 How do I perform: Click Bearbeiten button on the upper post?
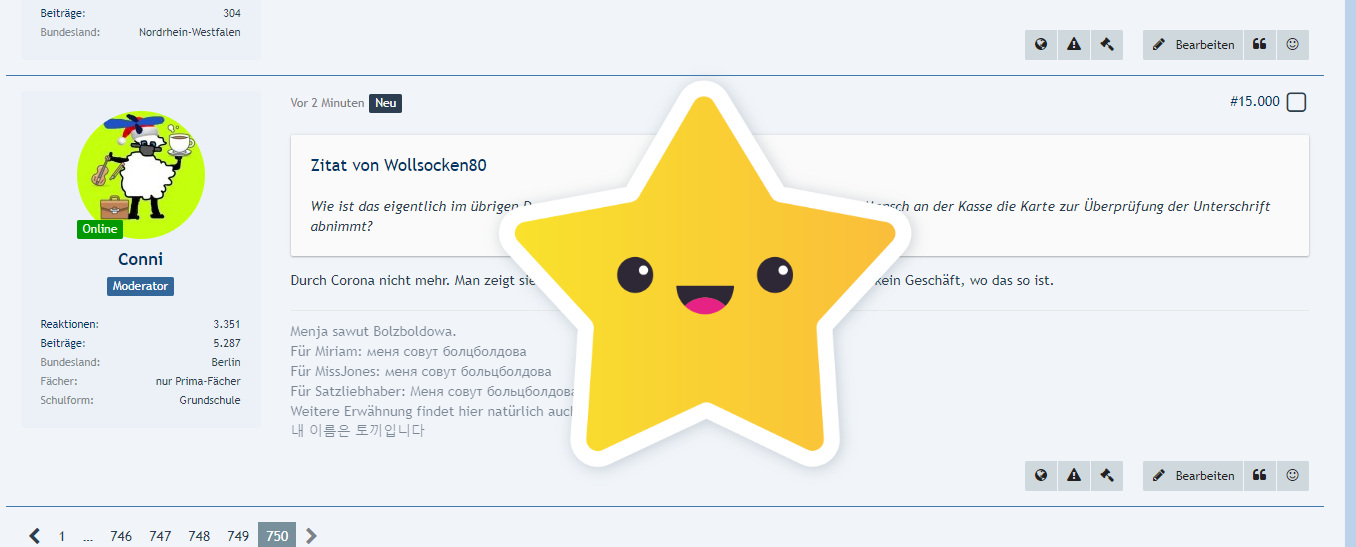(1193, 44)
